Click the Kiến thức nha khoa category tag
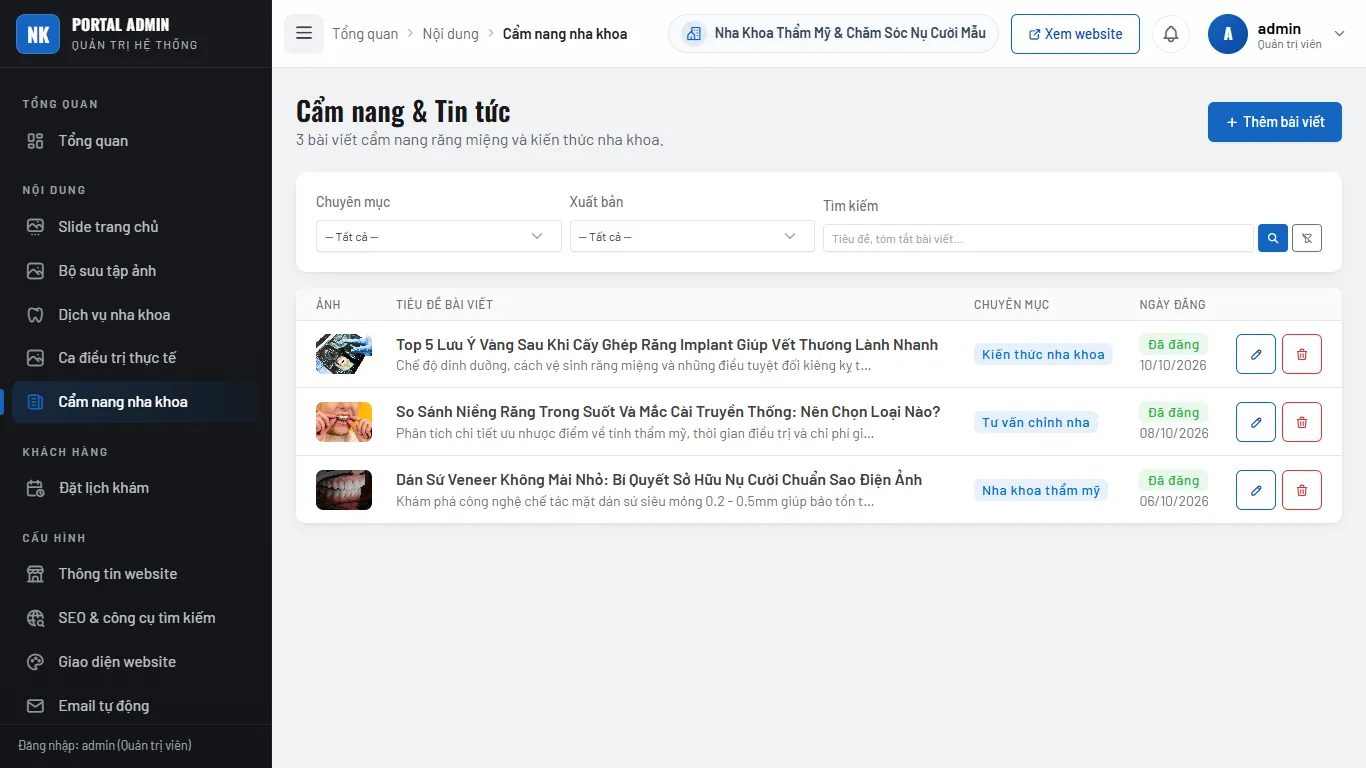Viewport: 1366px width, 768px height. pos(1043,354)
